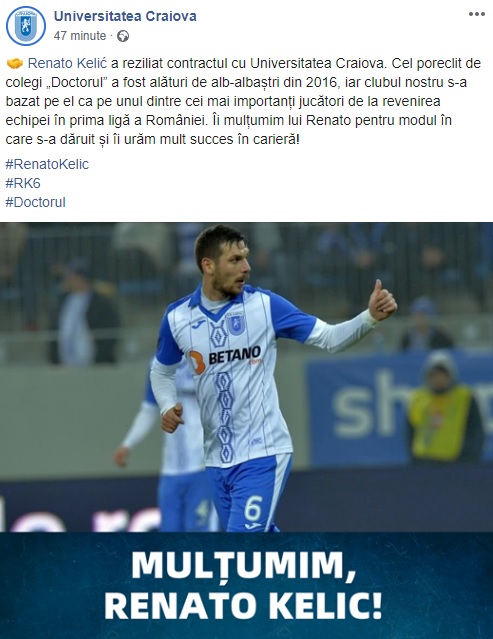Click the RENATO KELIC! banner text
493x639 pixels.
pos(243,606)
